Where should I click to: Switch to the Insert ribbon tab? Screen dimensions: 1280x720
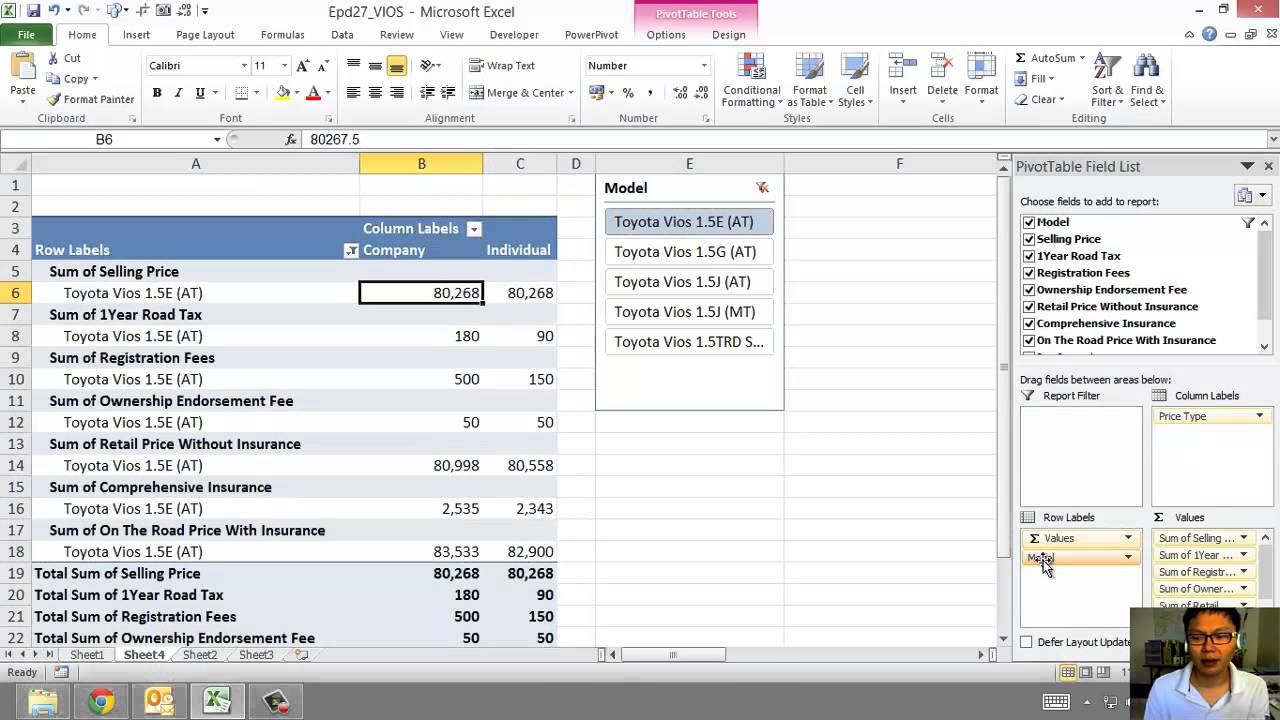pyautogui.click(x=137, y=35)
